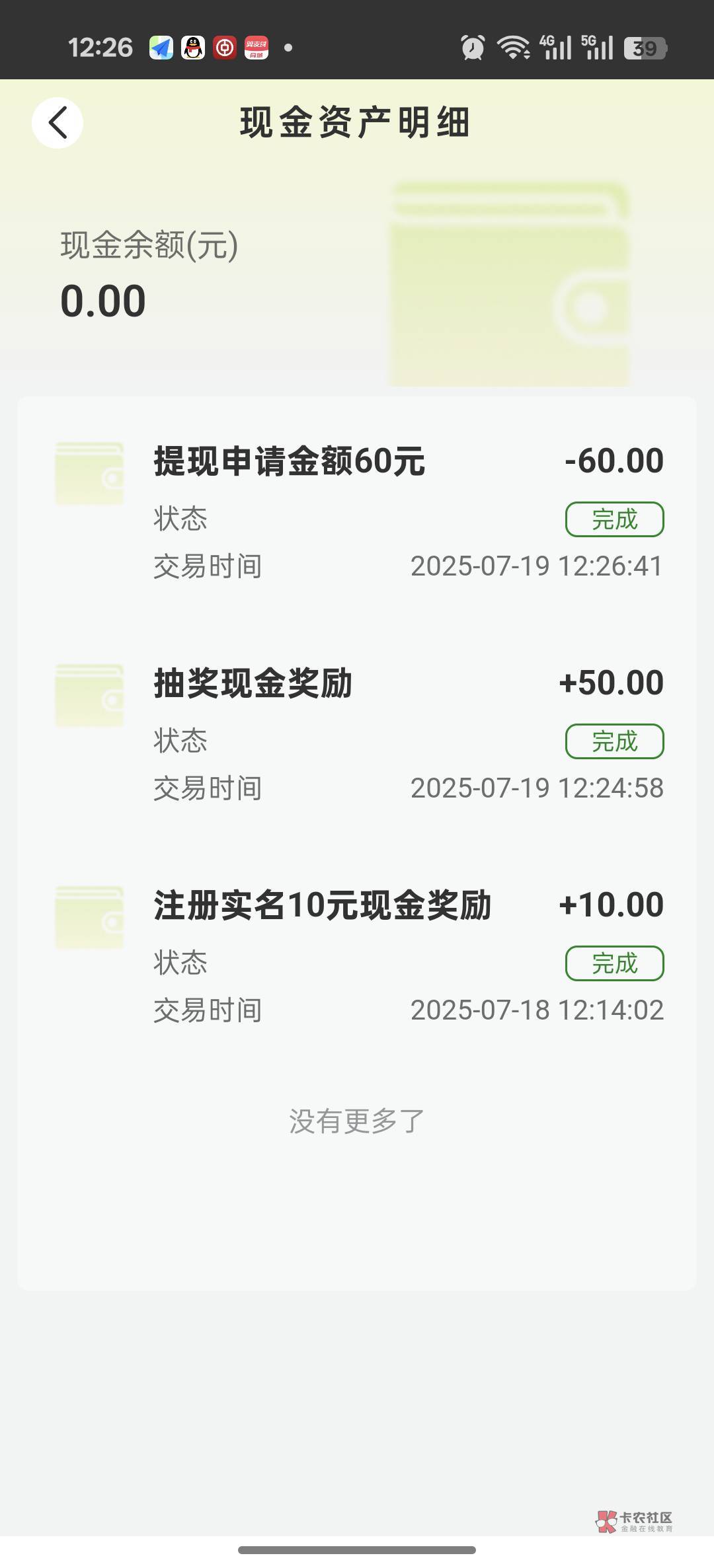Open the 抽奖现金奖励 transaction entry
This screenshot has width=714, height=1568.
pos(253,683)
